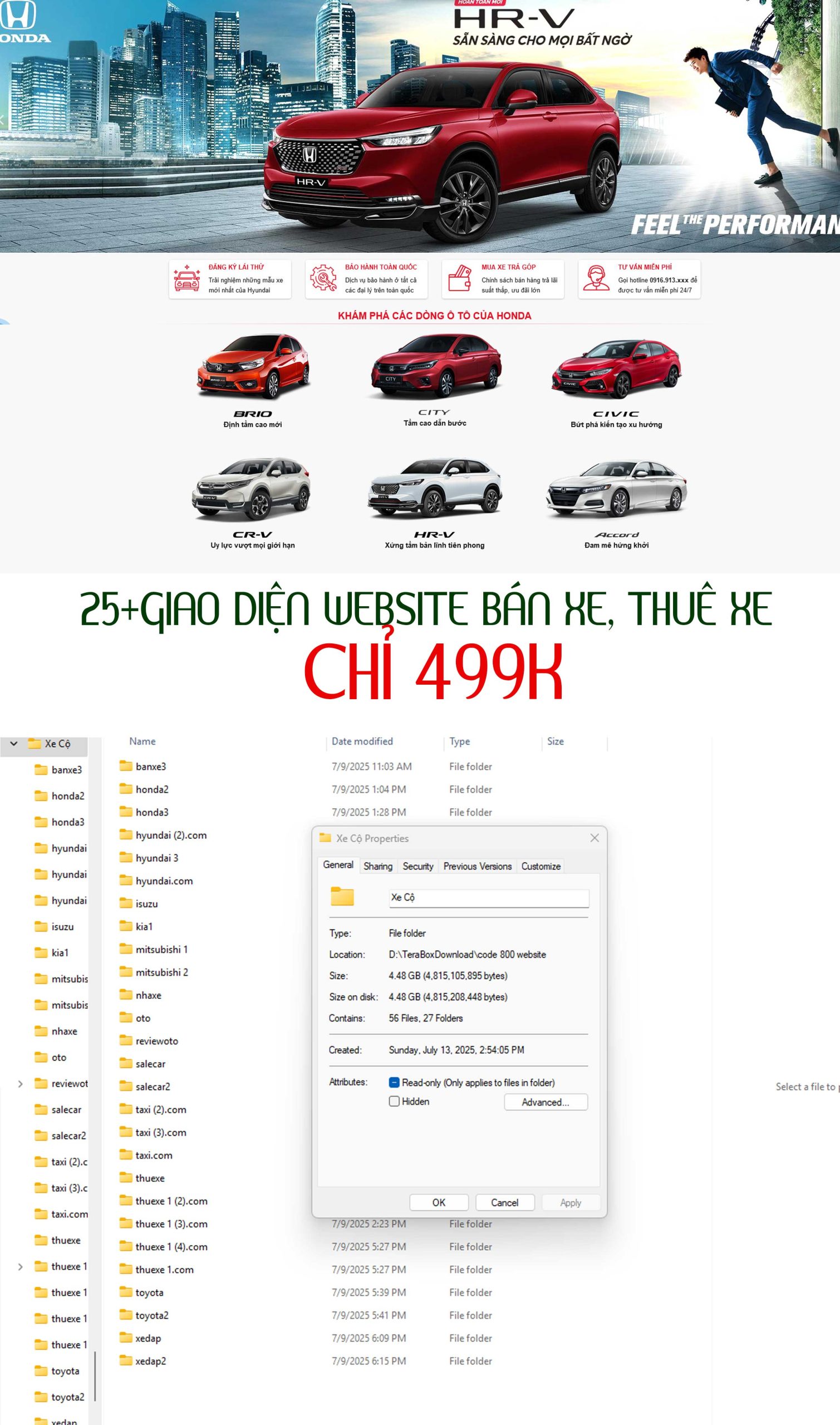Viewport: 840px width, 1425px height.
Task: Click the xedap2 folder icon in file list
Action: pos(126,1360)
